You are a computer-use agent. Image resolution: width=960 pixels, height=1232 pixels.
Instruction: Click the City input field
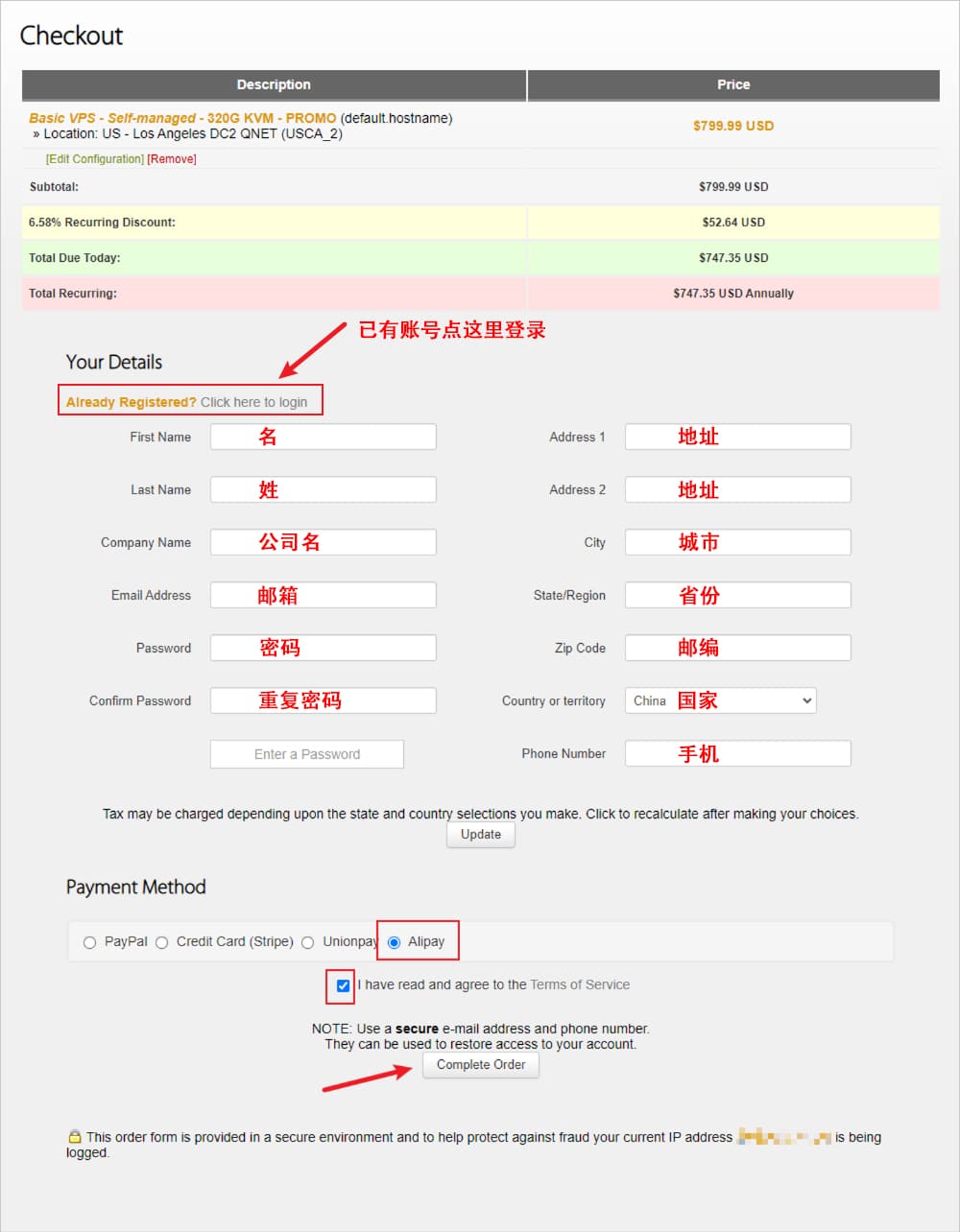[737, 542]
